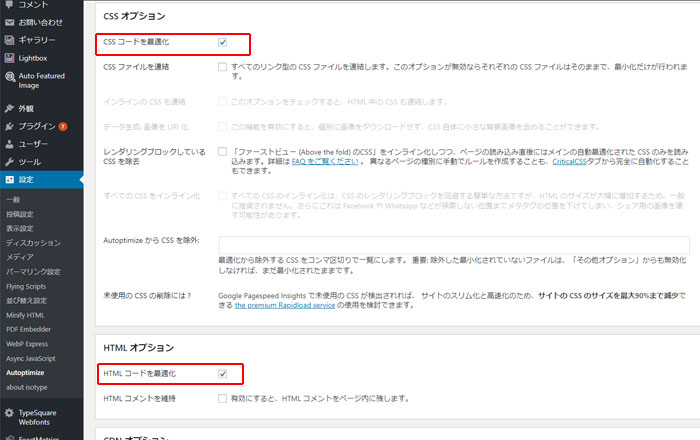Toggle すべての CSS をインライン化 checkbox
This screenshot has height=440, width=700.
point(222,196)
